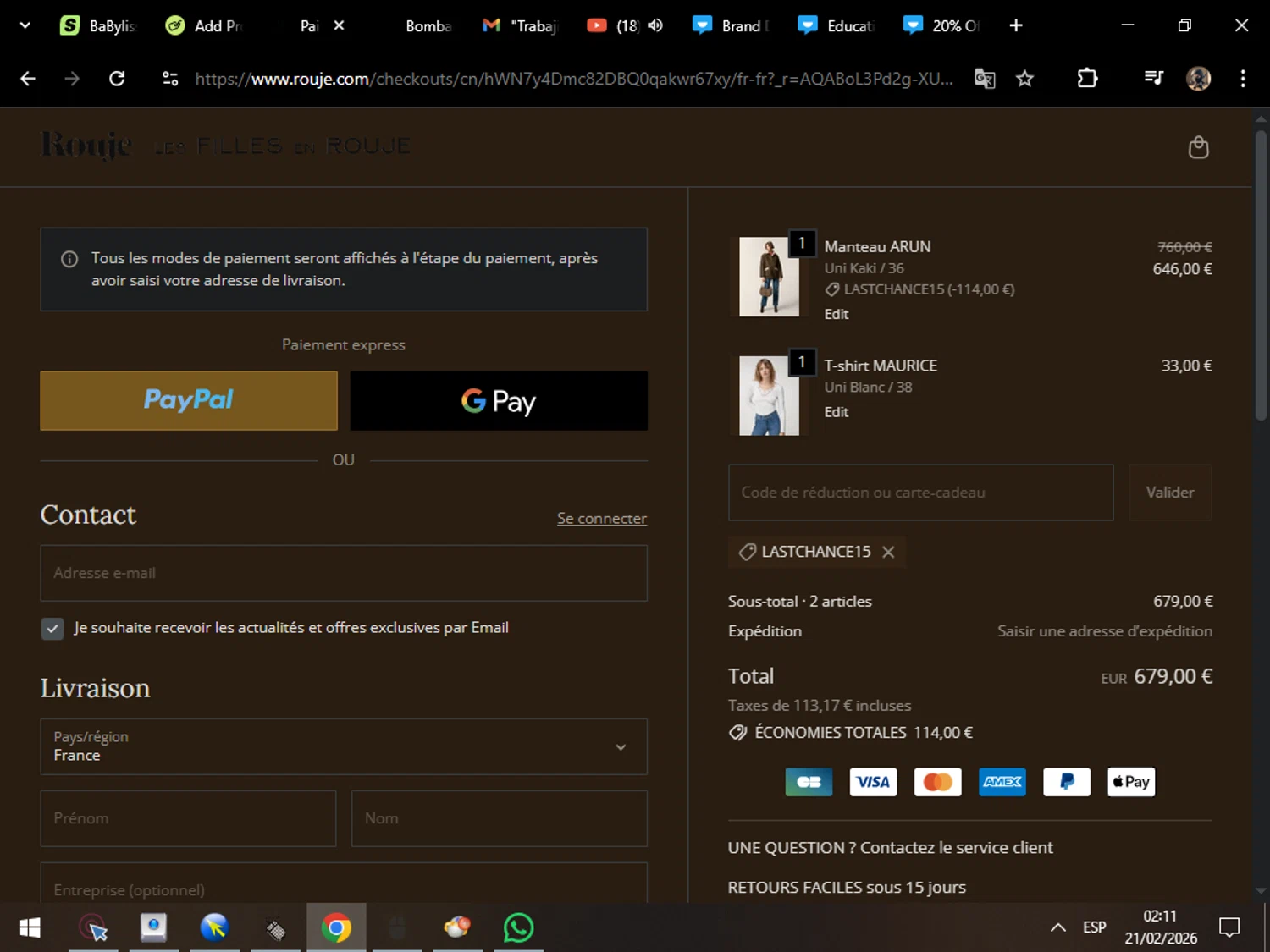Switch to the Gmail "Trabaj" tab
The image size is (1270, 952).
pos(521,25)
